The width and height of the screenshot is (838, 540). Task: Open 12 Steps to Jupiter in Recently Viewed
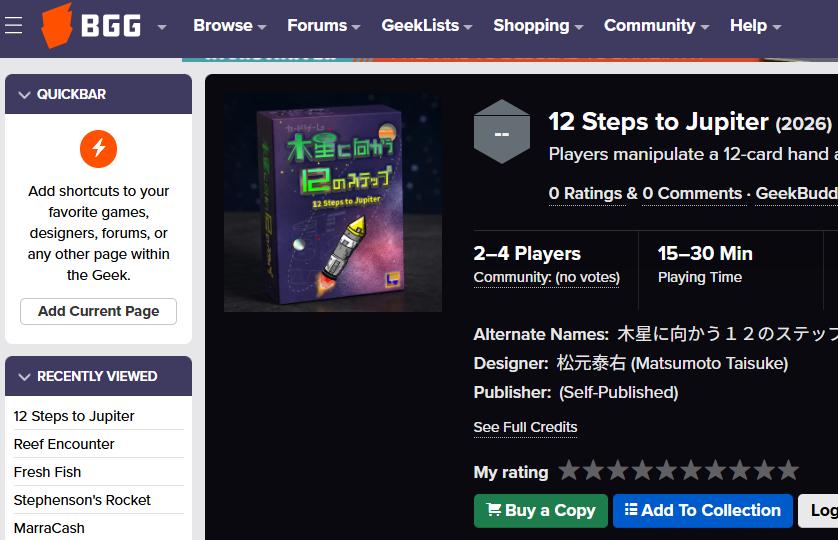pyautogui.click(x=74, y=416)
